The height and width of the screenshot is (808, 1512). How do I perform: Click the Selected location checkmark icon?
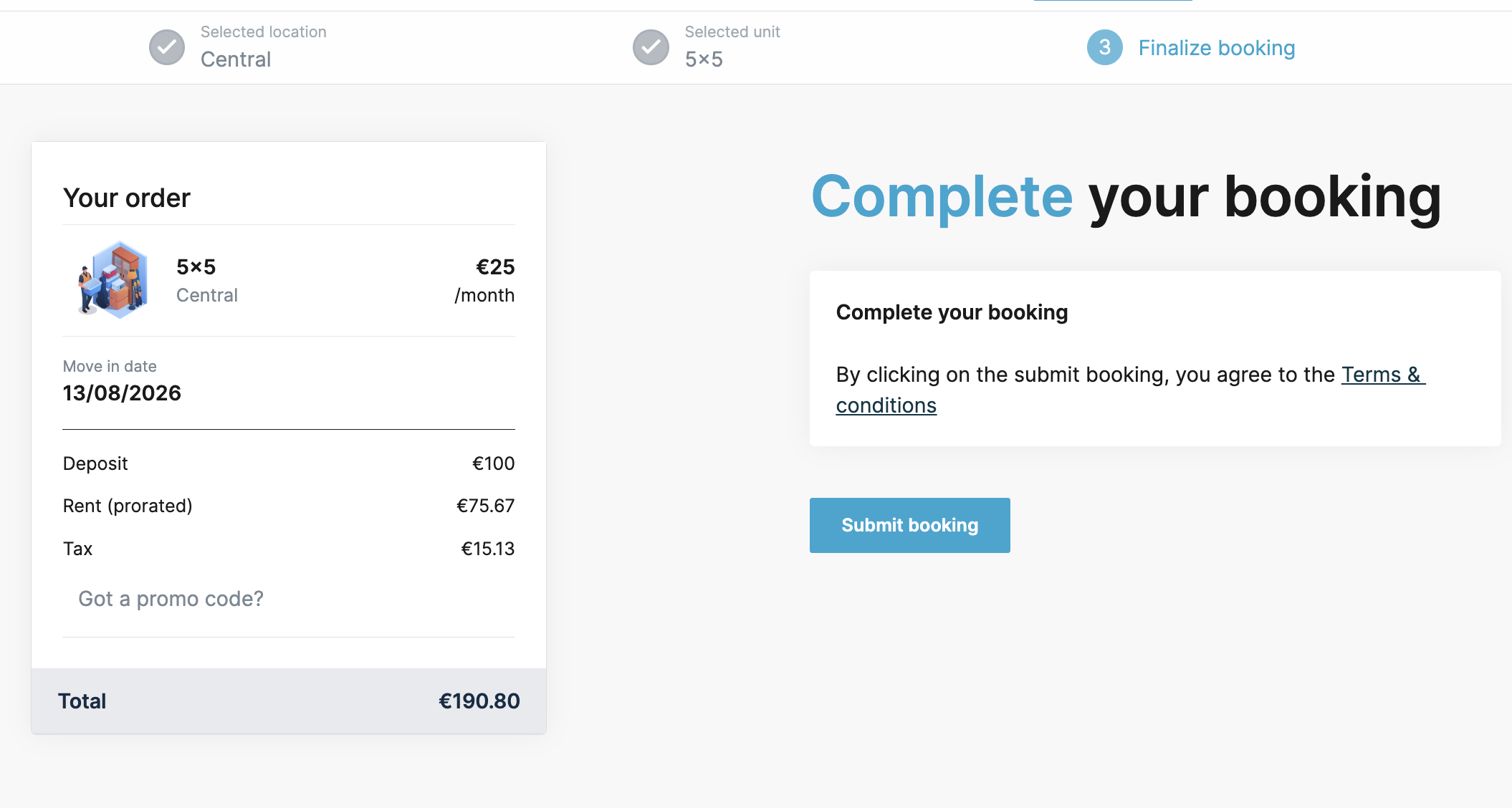coord(167,47)
